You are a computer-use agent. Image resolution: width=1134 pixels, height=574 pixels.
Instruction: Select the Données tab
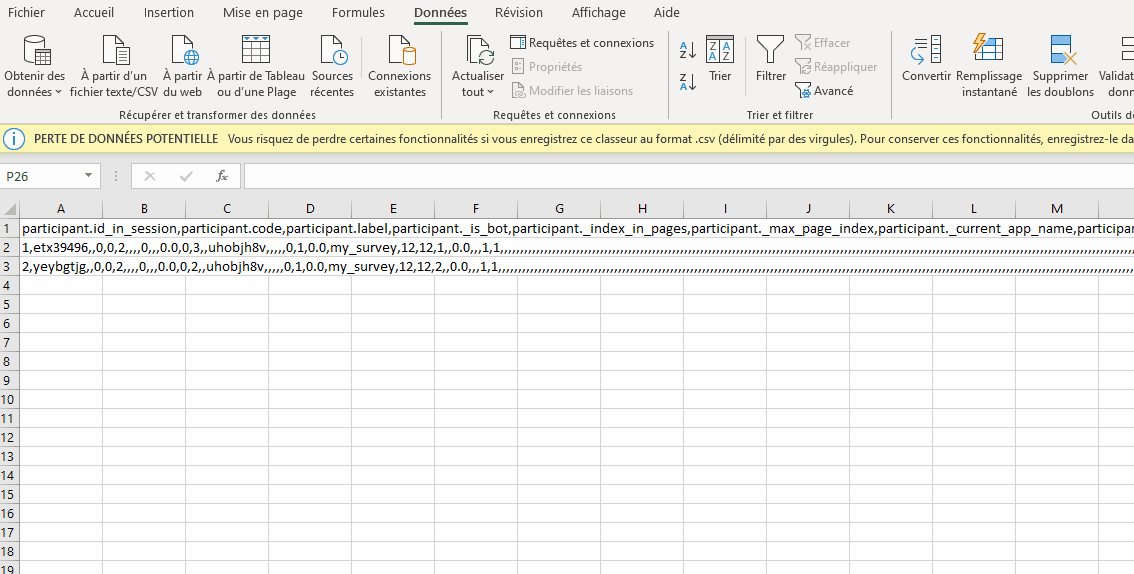440,12
